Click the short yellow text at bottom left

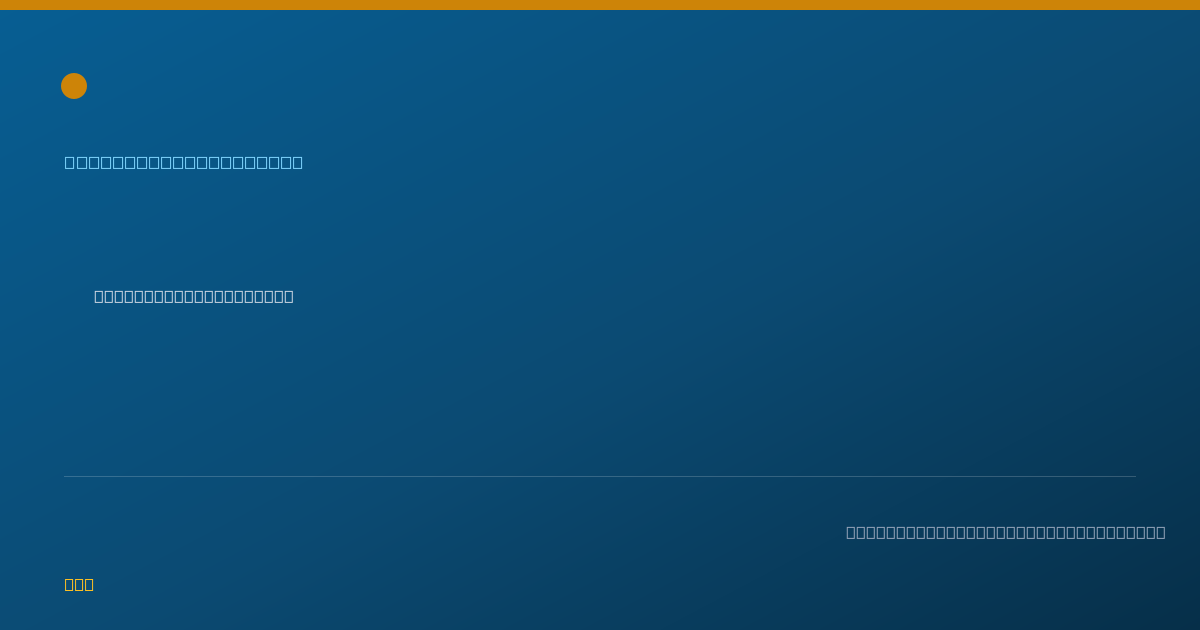coord(79,584)
